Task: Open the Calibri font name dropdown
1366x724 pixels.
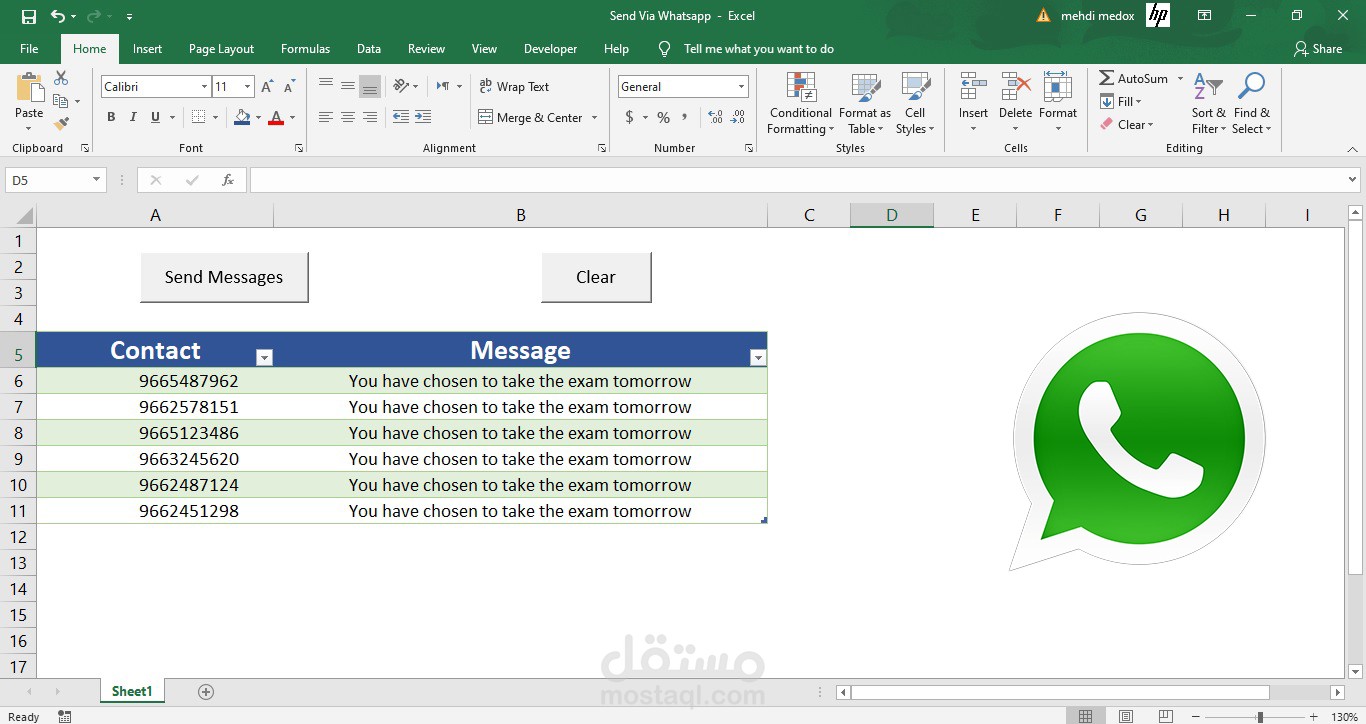Action: pyautogui.click(x=204, y=87)
